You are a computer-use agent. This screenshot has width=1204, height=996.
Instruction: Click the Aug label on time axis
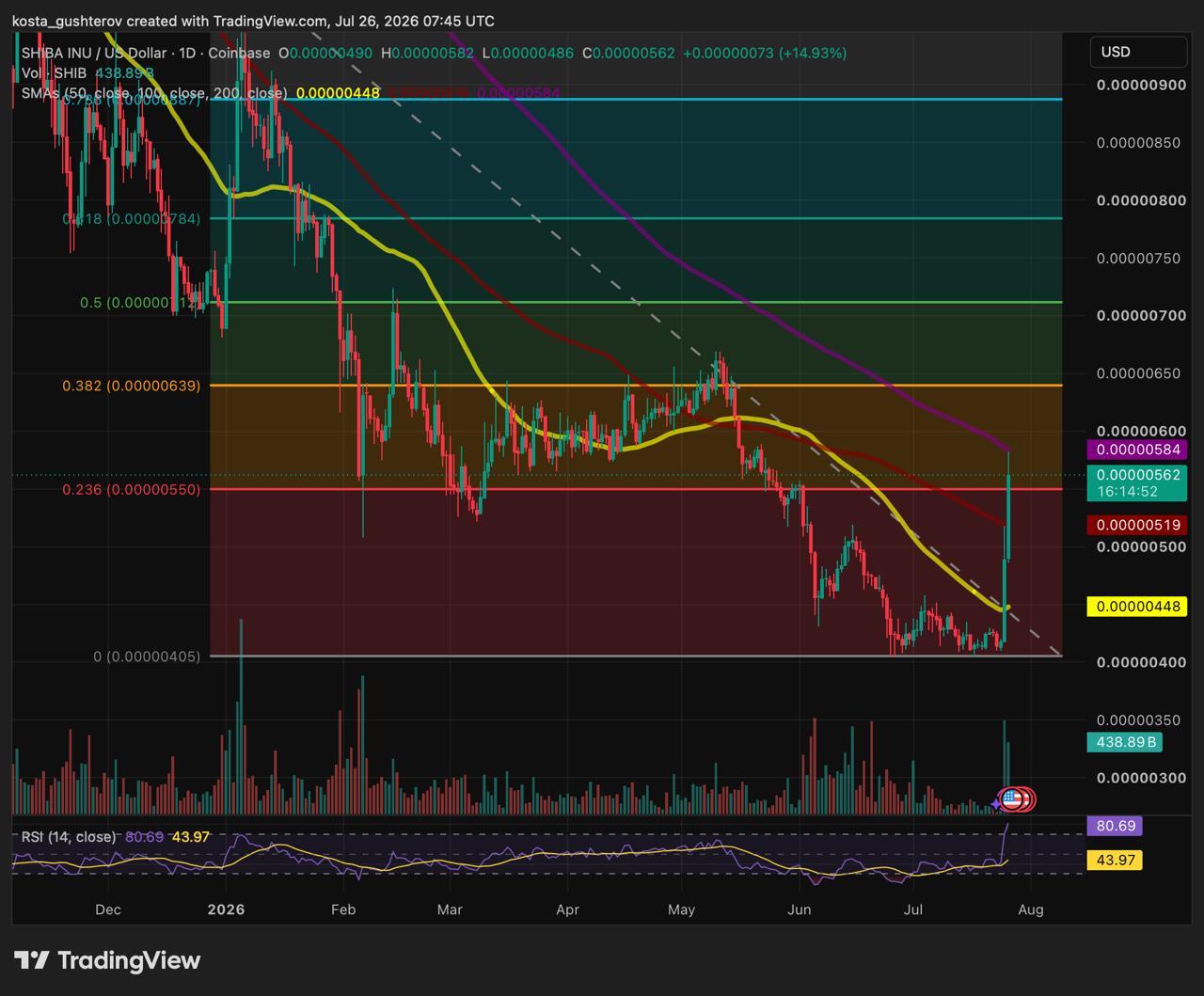pos(1031,909)
